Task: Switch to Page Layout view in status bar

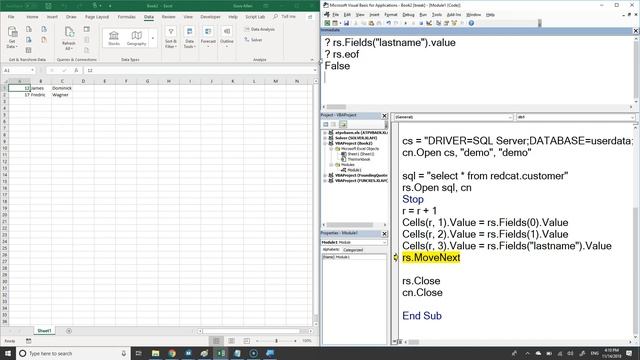Action: [231, 341]
